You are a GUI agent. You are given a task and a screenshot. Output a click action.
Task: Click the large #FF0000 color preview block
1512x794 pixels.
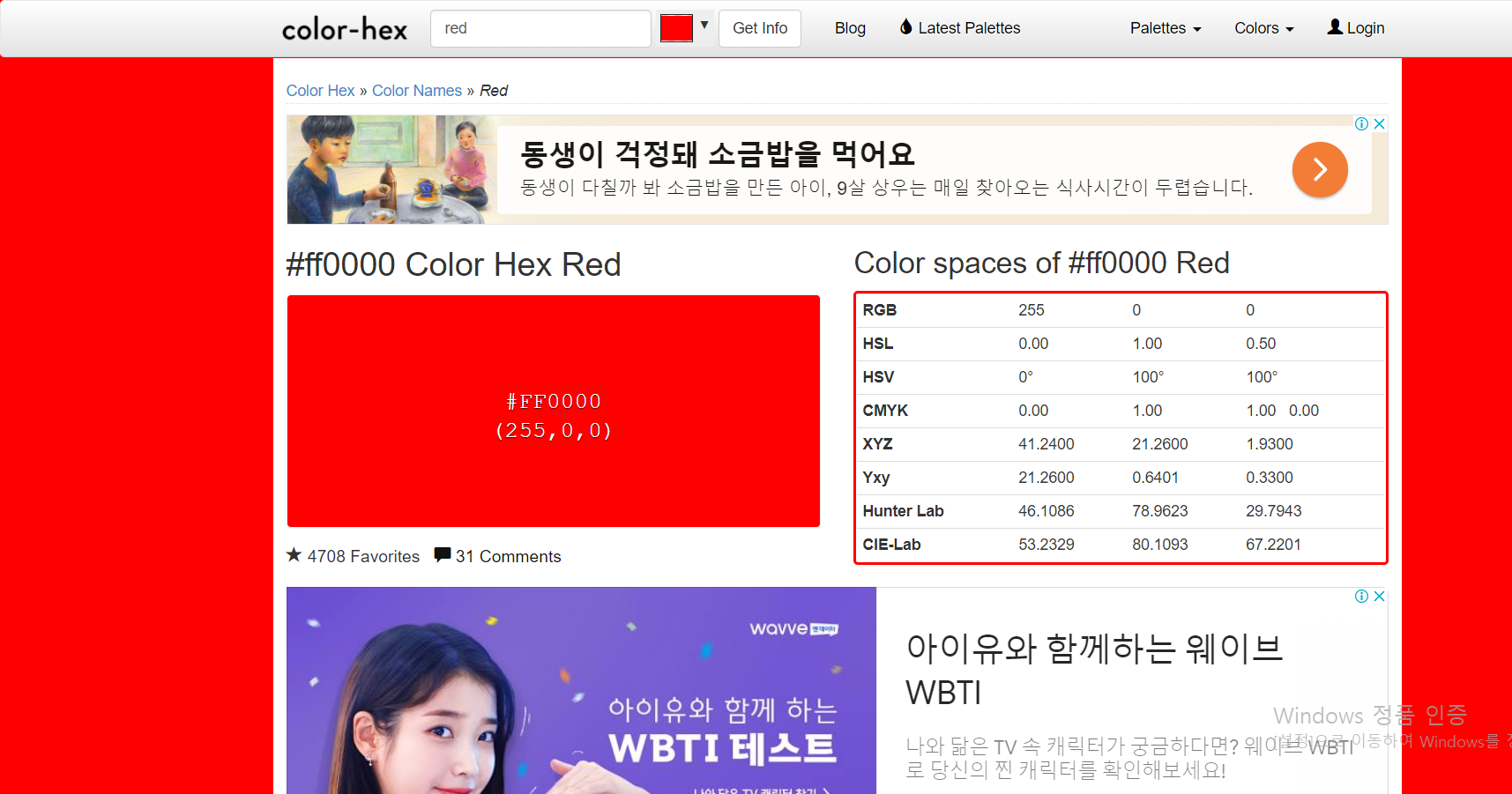pyautogui.click(x=554, y=412)
